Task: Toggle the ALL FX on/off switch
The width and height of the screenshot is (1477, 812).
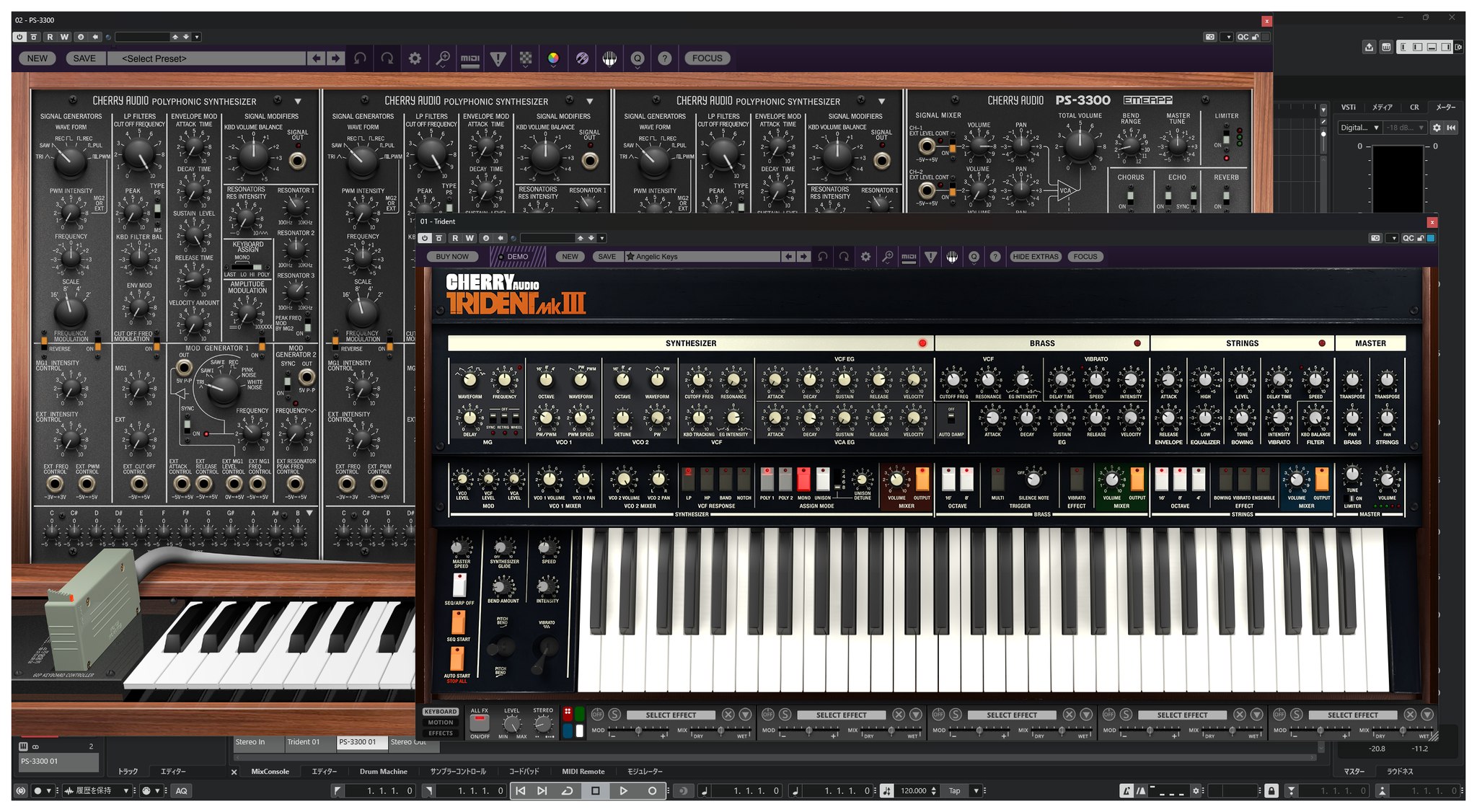Action: 480,723
